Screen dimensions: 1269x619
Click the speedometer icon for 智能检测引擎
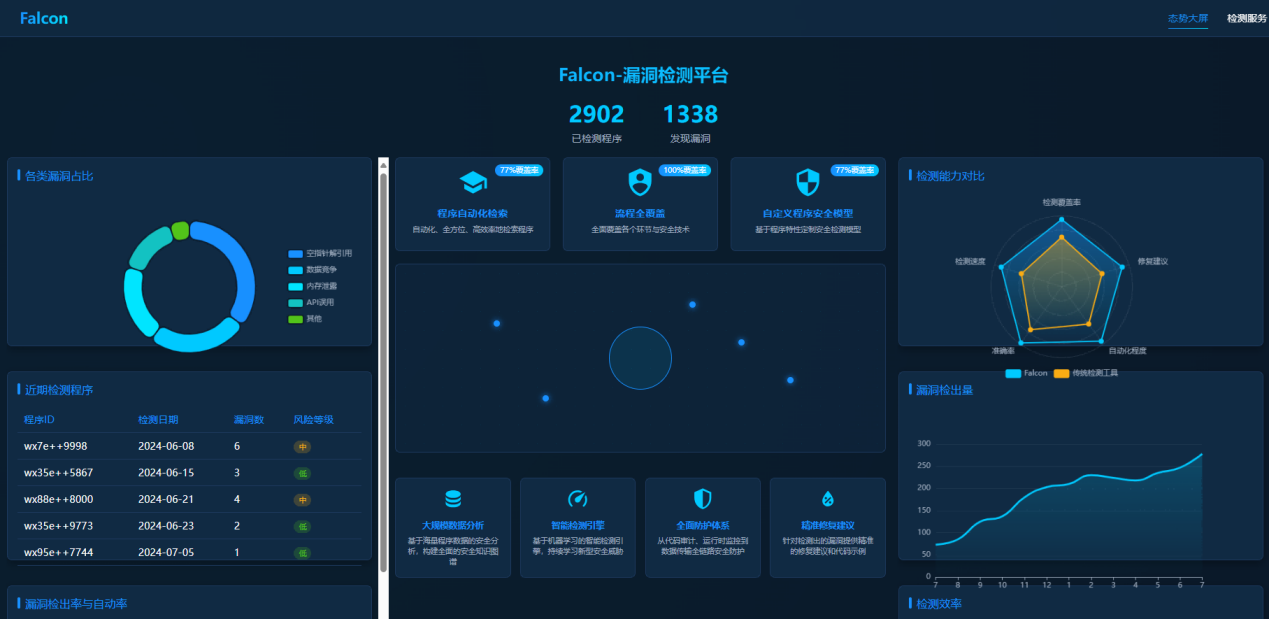click(577, 499)
